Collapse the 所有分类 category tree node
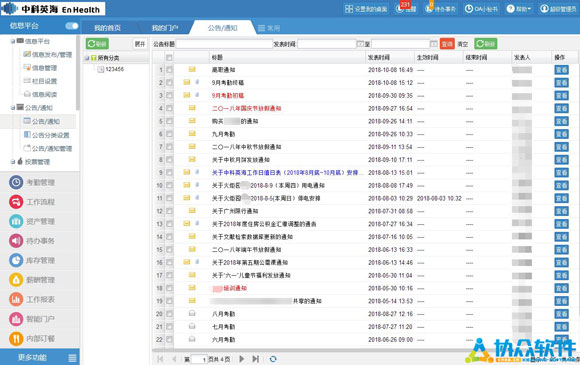This screenshot has width=580, height=365. (x=87, y=58)
